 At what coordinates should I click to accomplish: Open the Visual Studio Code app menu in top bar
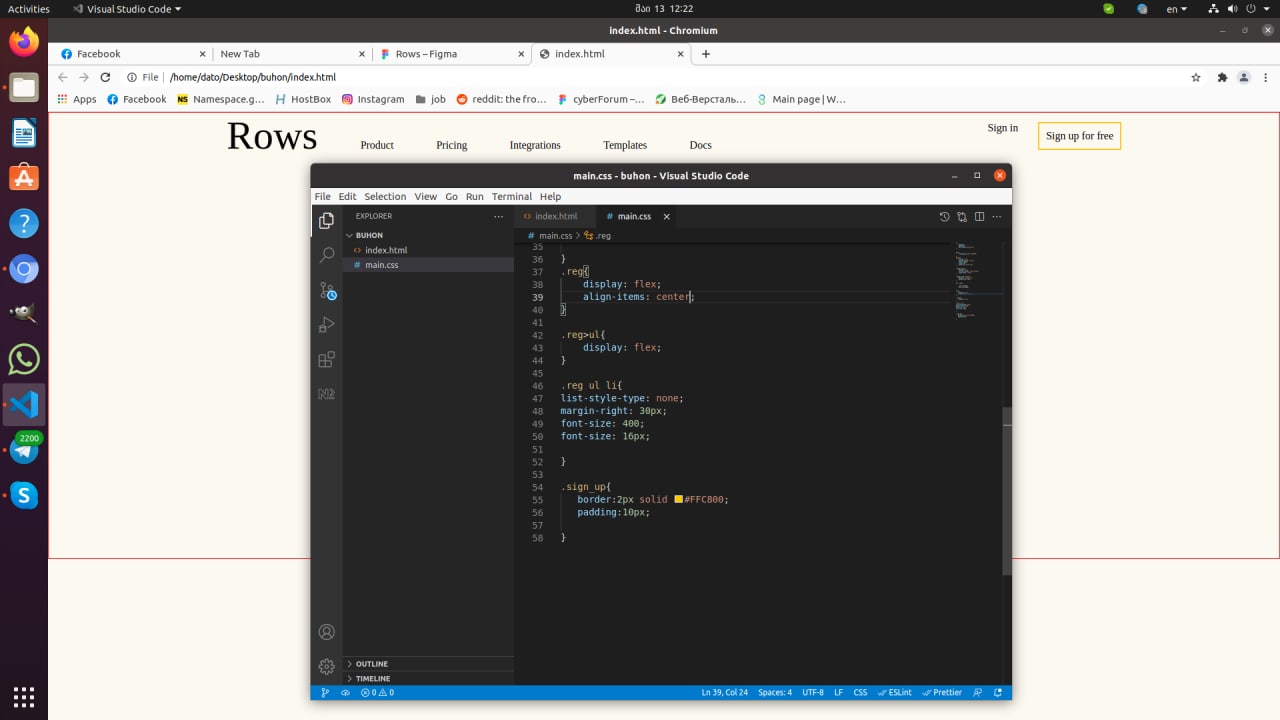127,9
